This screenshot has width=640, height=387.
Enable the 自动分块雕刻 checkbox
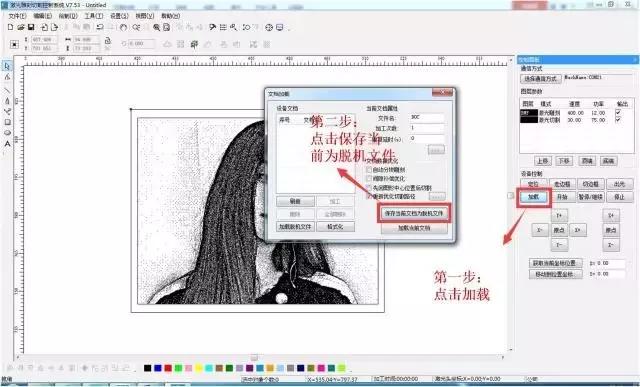pos(369,169)
